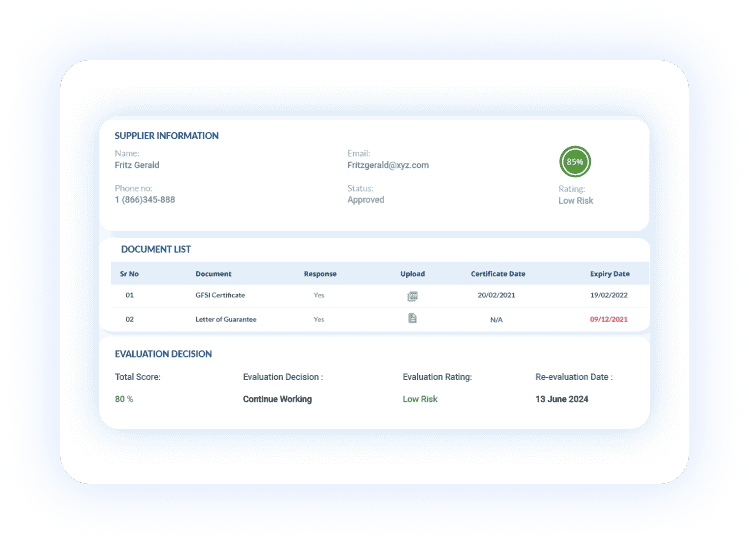Screen dimensions: 749x544
Task: Click the DOCUMENT LIST heading
Action: click(x=156, y=249)
